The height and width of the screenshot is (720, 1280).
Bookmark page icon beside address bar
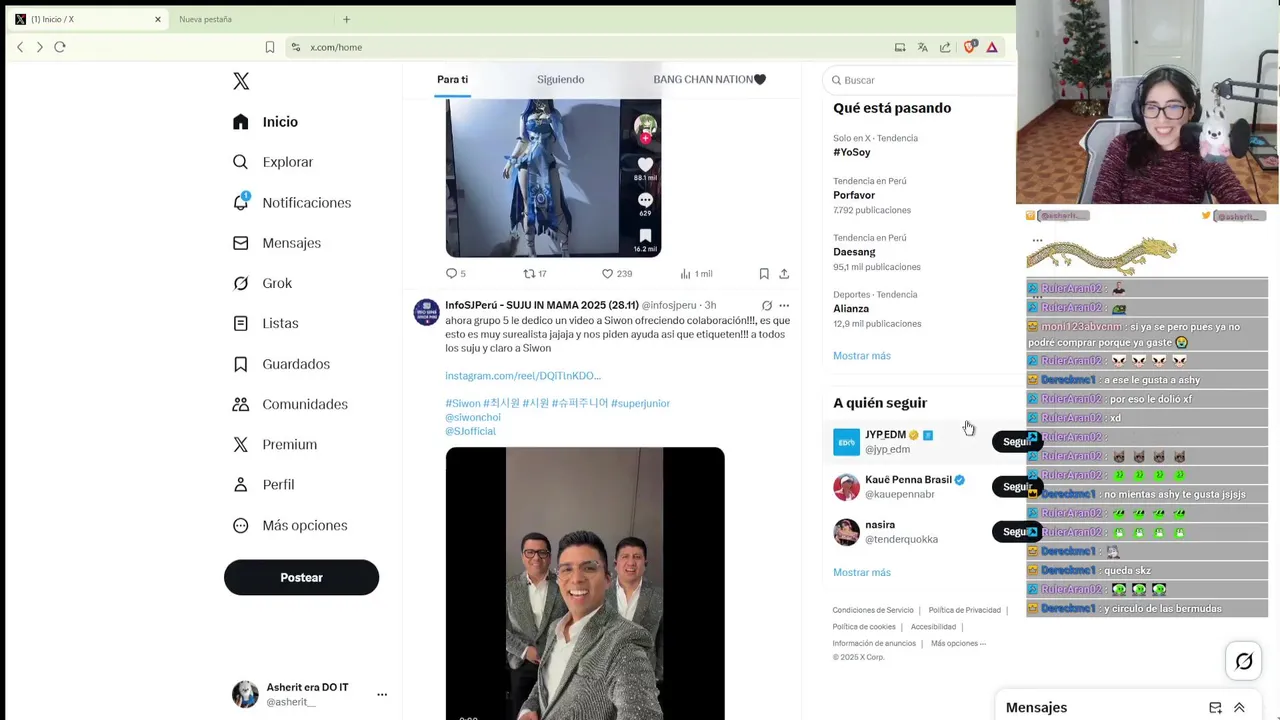pyautogui.click(x=269, y=47)
